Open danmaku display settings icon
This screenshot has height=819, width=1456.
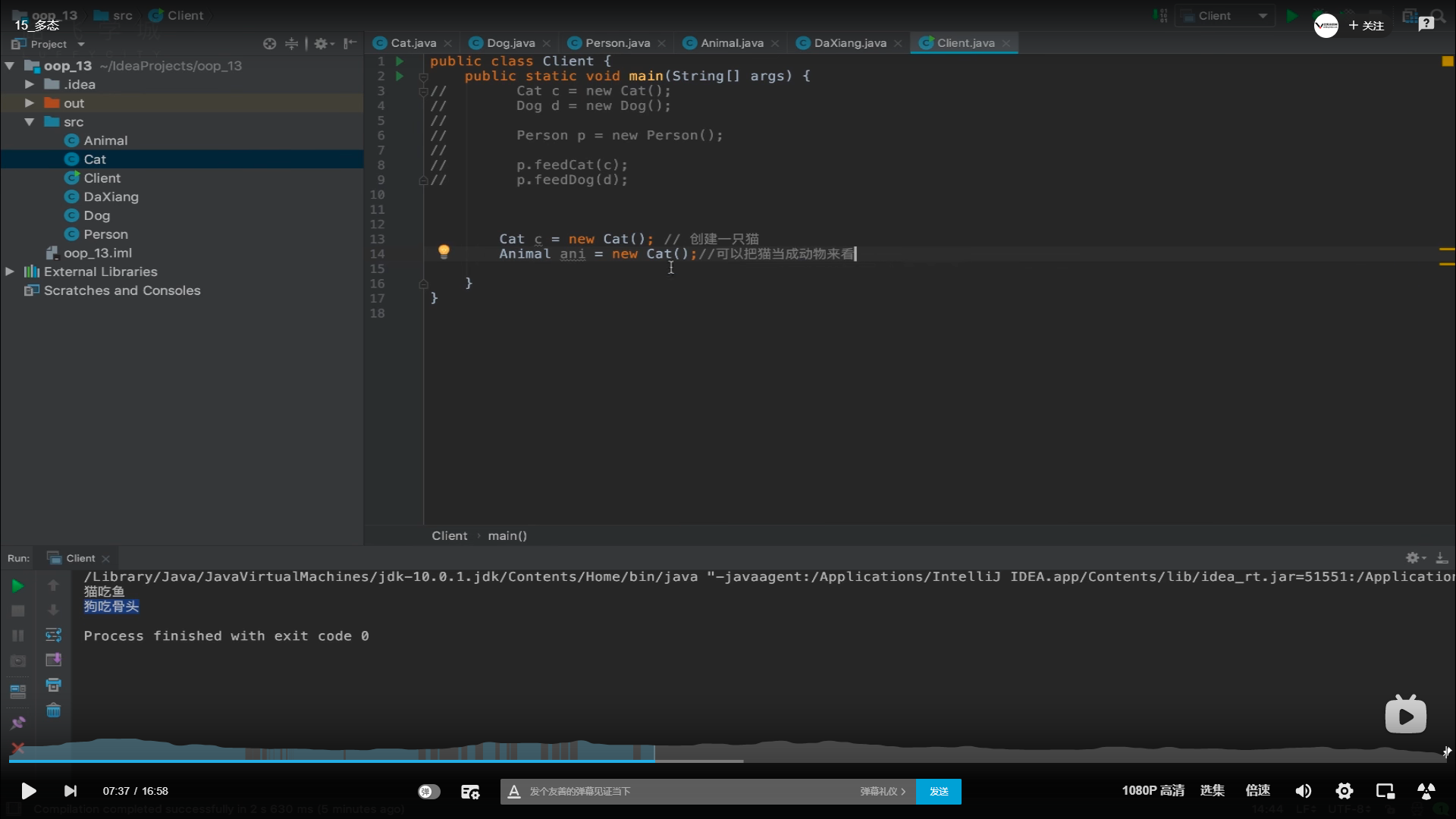click(470, 792)
